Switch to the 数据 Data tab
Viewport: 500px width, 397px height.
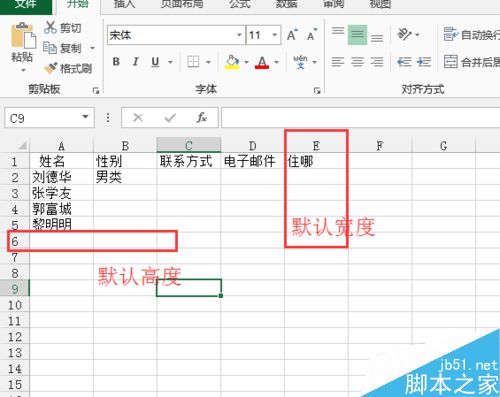287,5
